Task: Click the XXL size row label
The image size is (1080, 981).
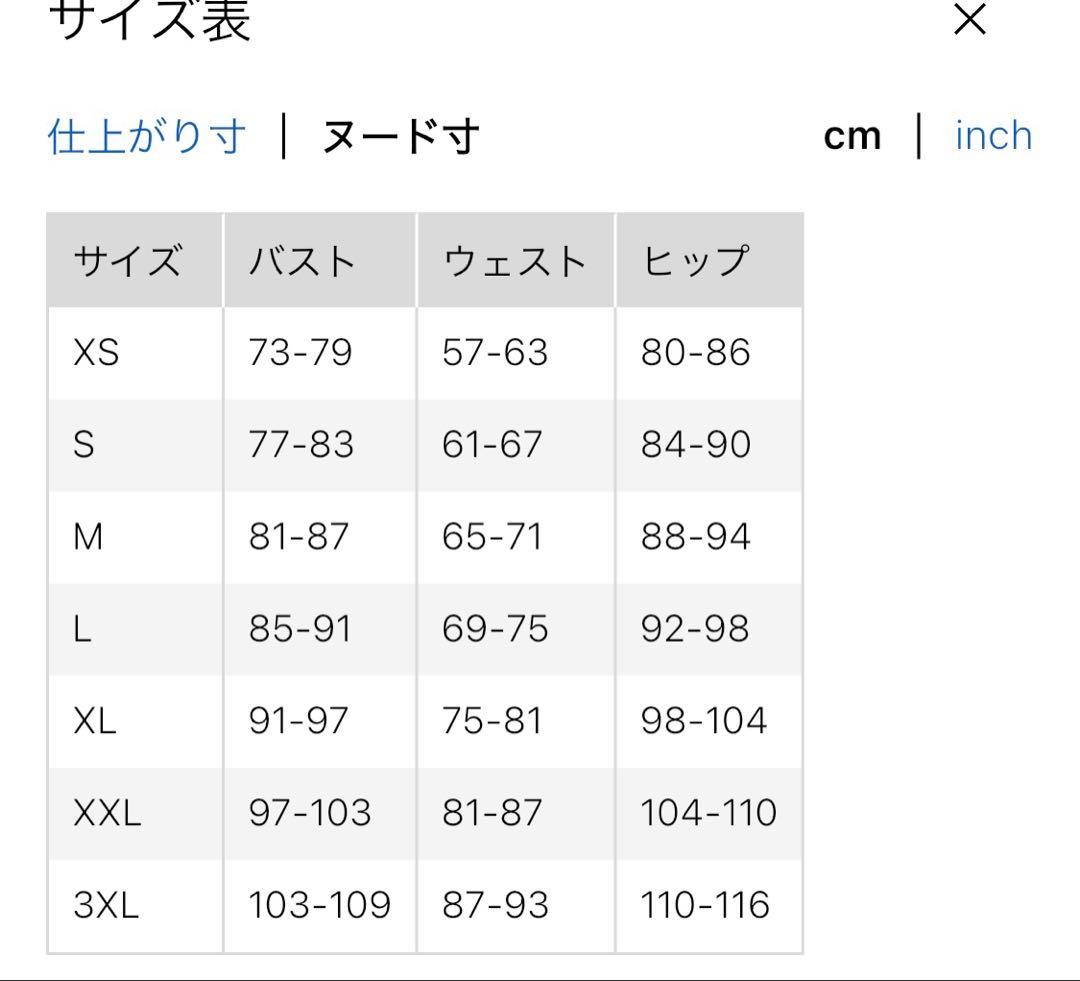Action: 107,813
